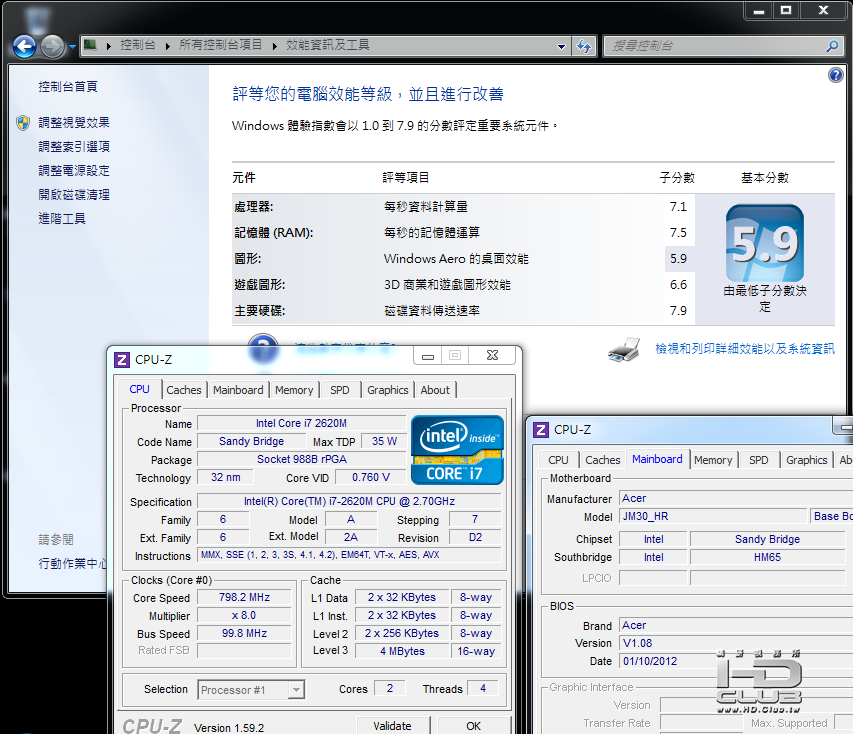
Task: Switch to Memory tab in front CPU-Z window
Action: pyautogui.click(x=294, y=390)
